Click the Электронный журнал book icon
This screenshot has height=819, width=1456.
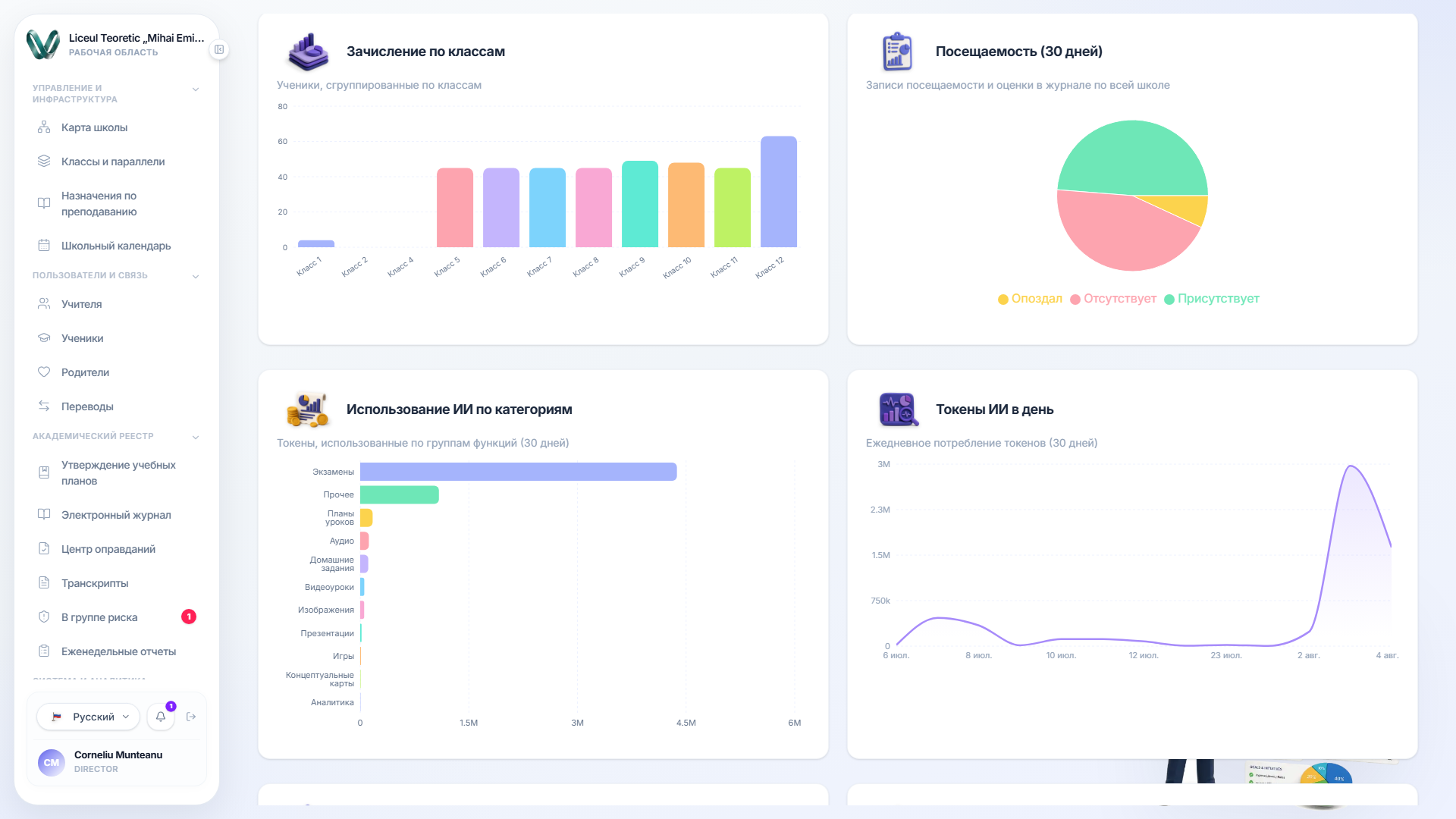tap(44, 515)
